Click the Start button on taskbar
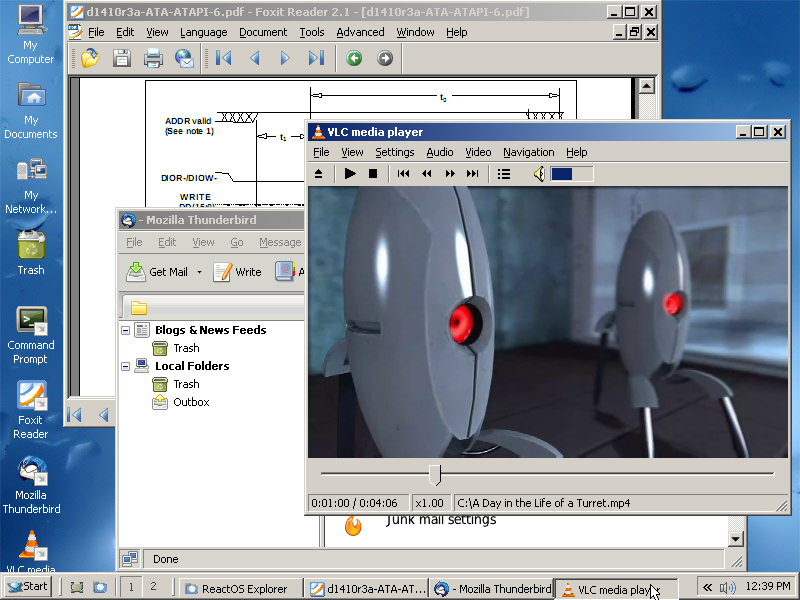The height and width of the screenshot is (600, 800). pyautogui.click(x=27, y=587)
